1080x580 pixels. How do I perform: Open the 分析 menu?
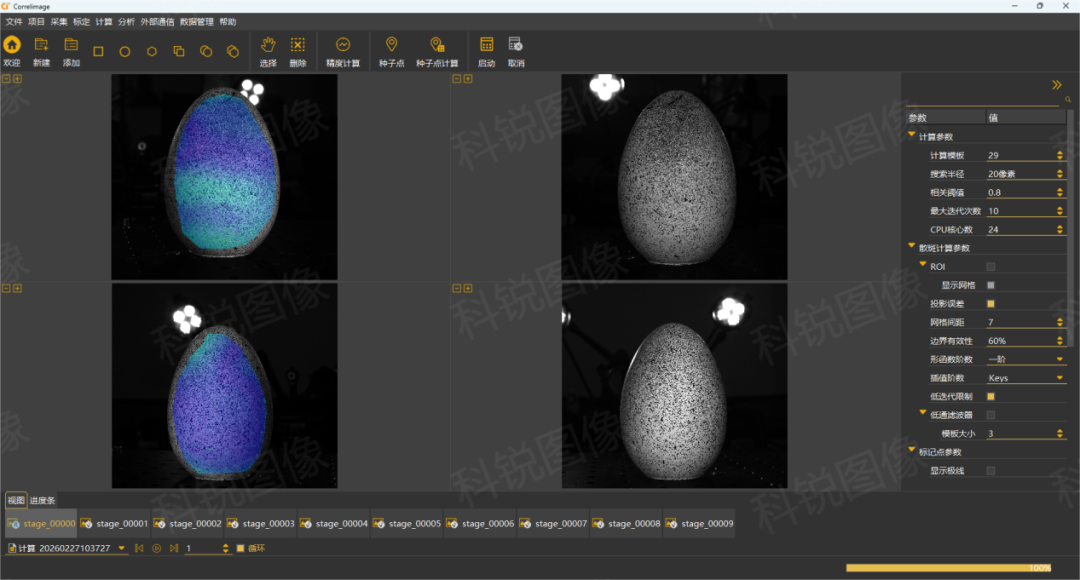click(126, 21)
